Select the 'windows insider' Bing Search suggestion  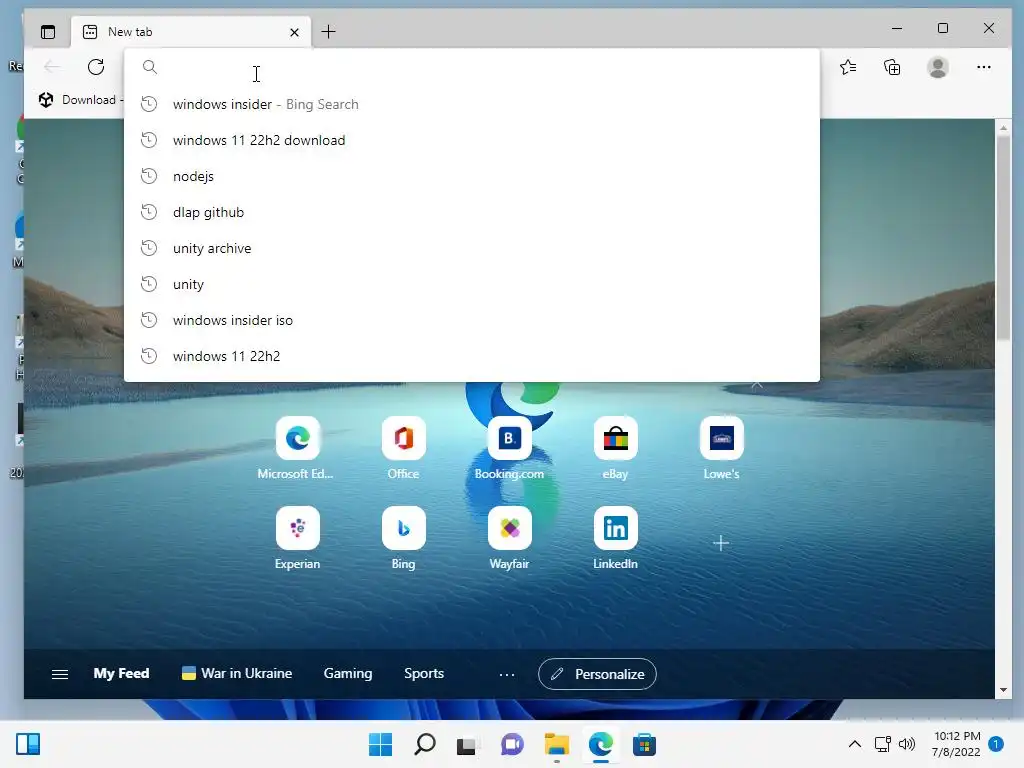[472, 104]
